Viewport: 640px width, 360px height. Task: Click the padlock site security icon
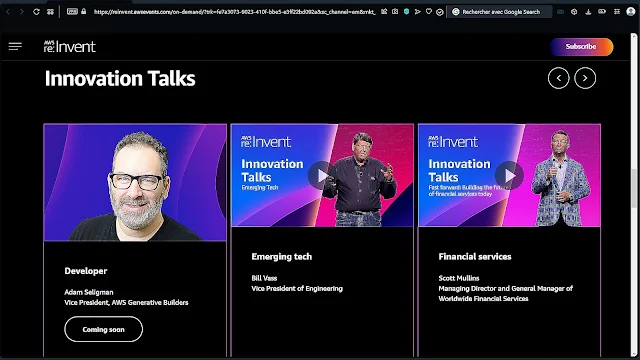(x=84, y=12)
